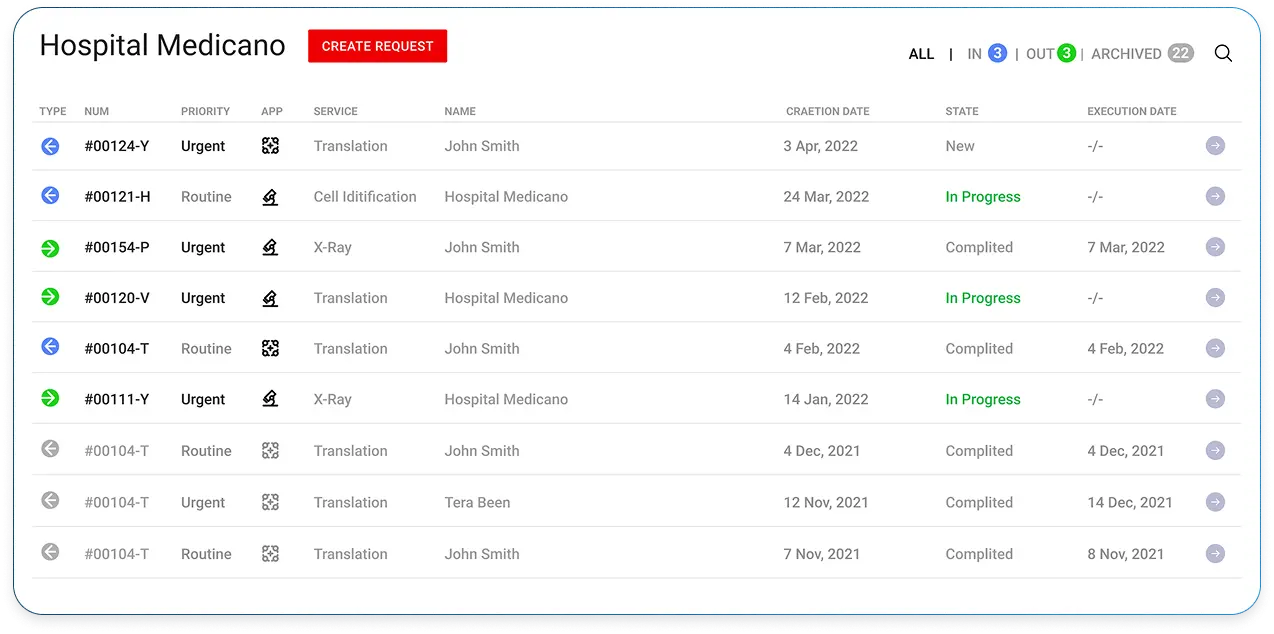Sort by the Creation Date column header

(x=827, y=111)
